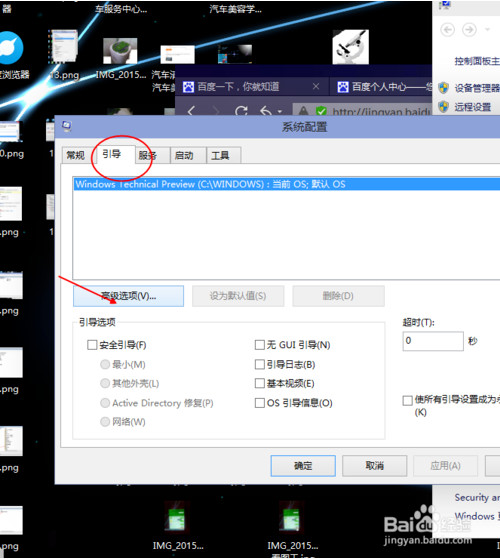The height and width of the screenshot is (559, 500).
Task: Select the 0.png desktop file icon
Action: pos(11,132)
